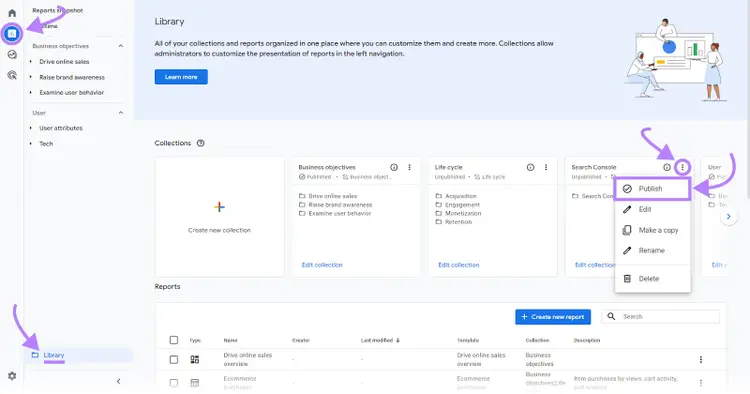750x394 pixels.
Task: Click Edit collection under Business objectives
Action: tap(322, 265)
